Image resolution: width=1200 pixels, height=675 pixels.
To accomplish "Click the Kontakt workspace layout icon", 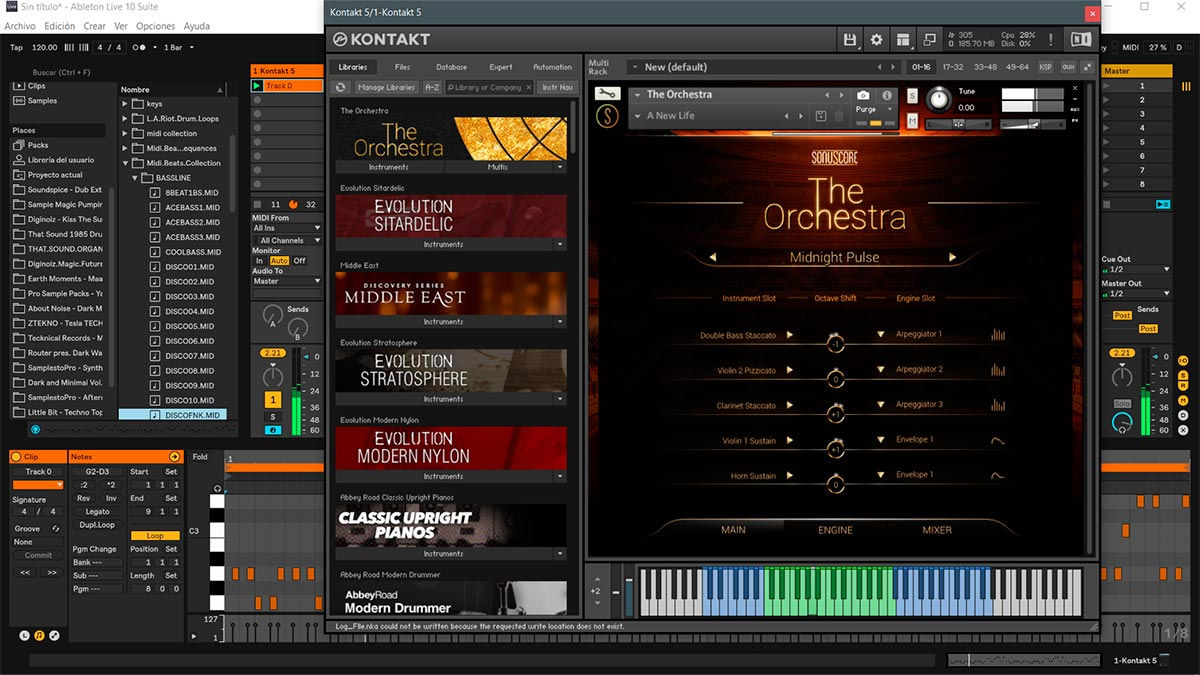I will click(904, 40).
